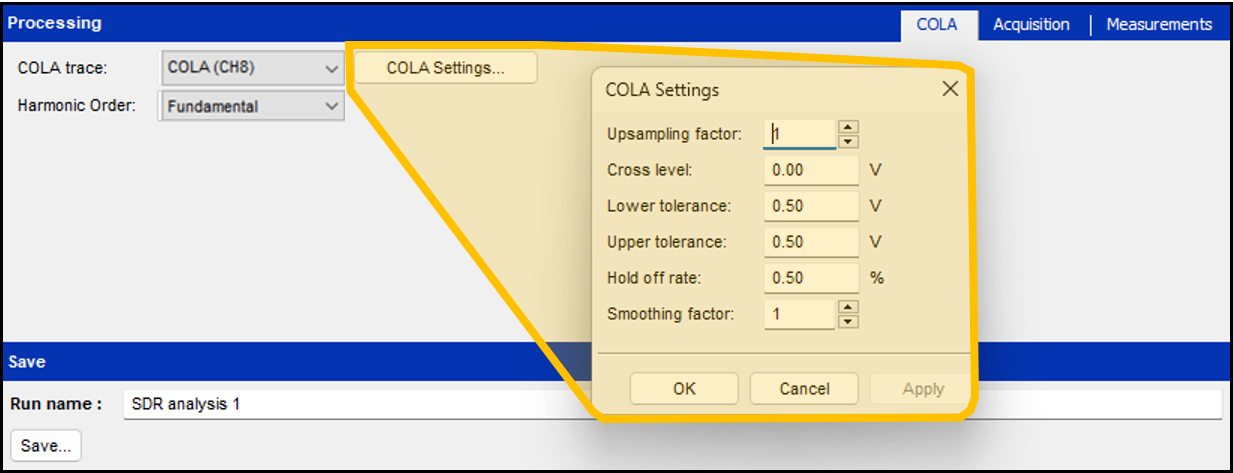Edit the Upper tolerance value field
Viewport: 1233px width, 473px height.
(810, 242)
